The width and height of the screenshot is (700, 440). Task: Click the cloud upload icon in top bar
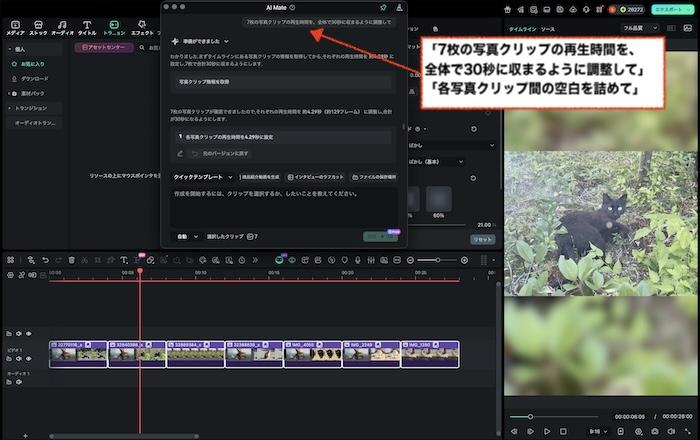click(573, 9)
